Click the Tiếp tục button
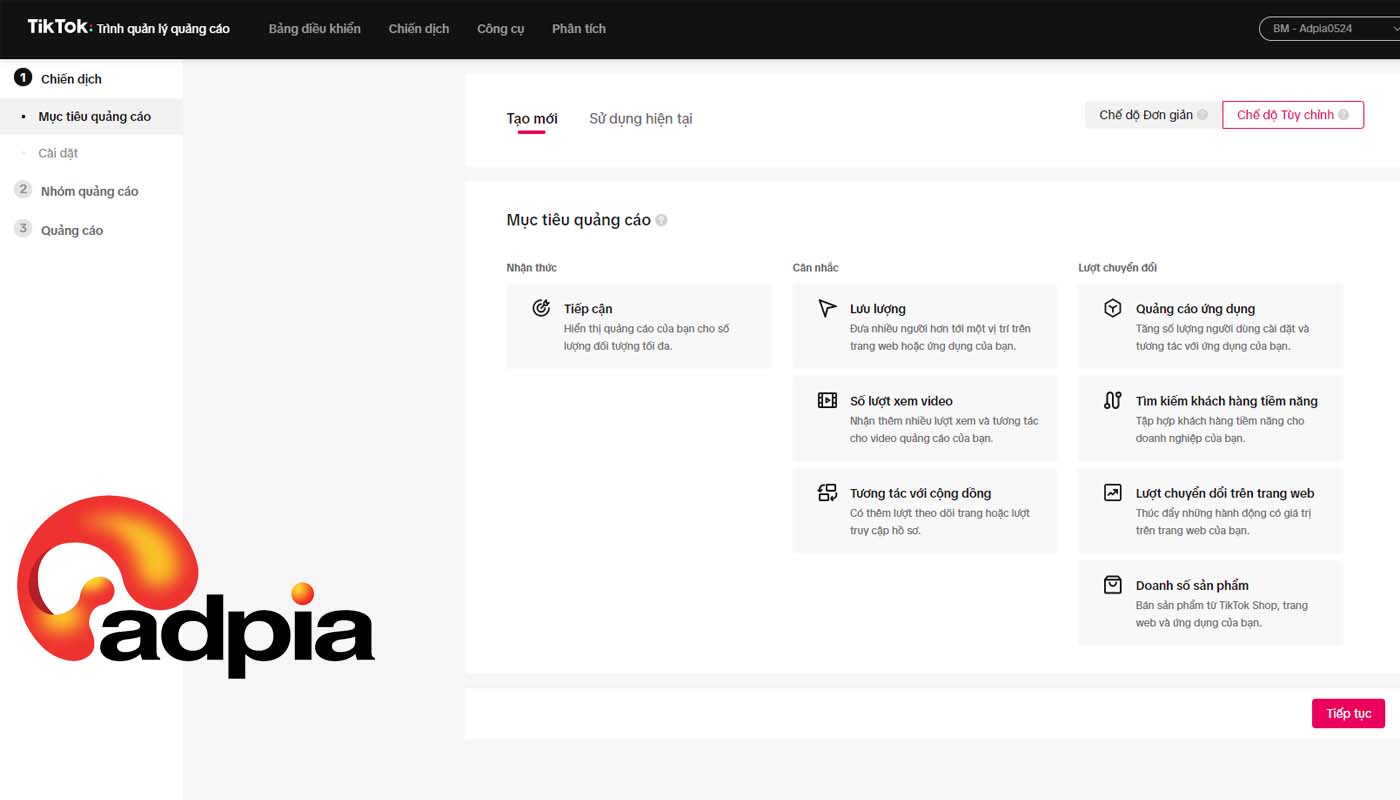 [1348, 713]
